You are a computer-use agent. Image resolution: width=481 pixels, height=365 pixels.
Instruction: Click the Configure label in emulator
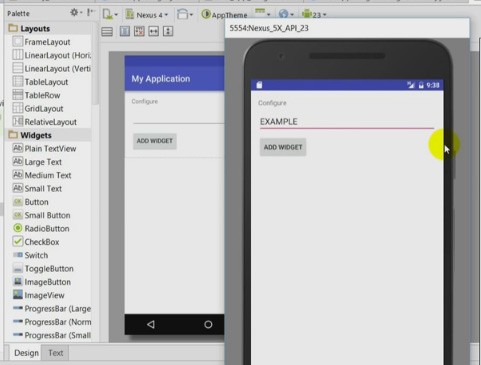pos(272,103)
